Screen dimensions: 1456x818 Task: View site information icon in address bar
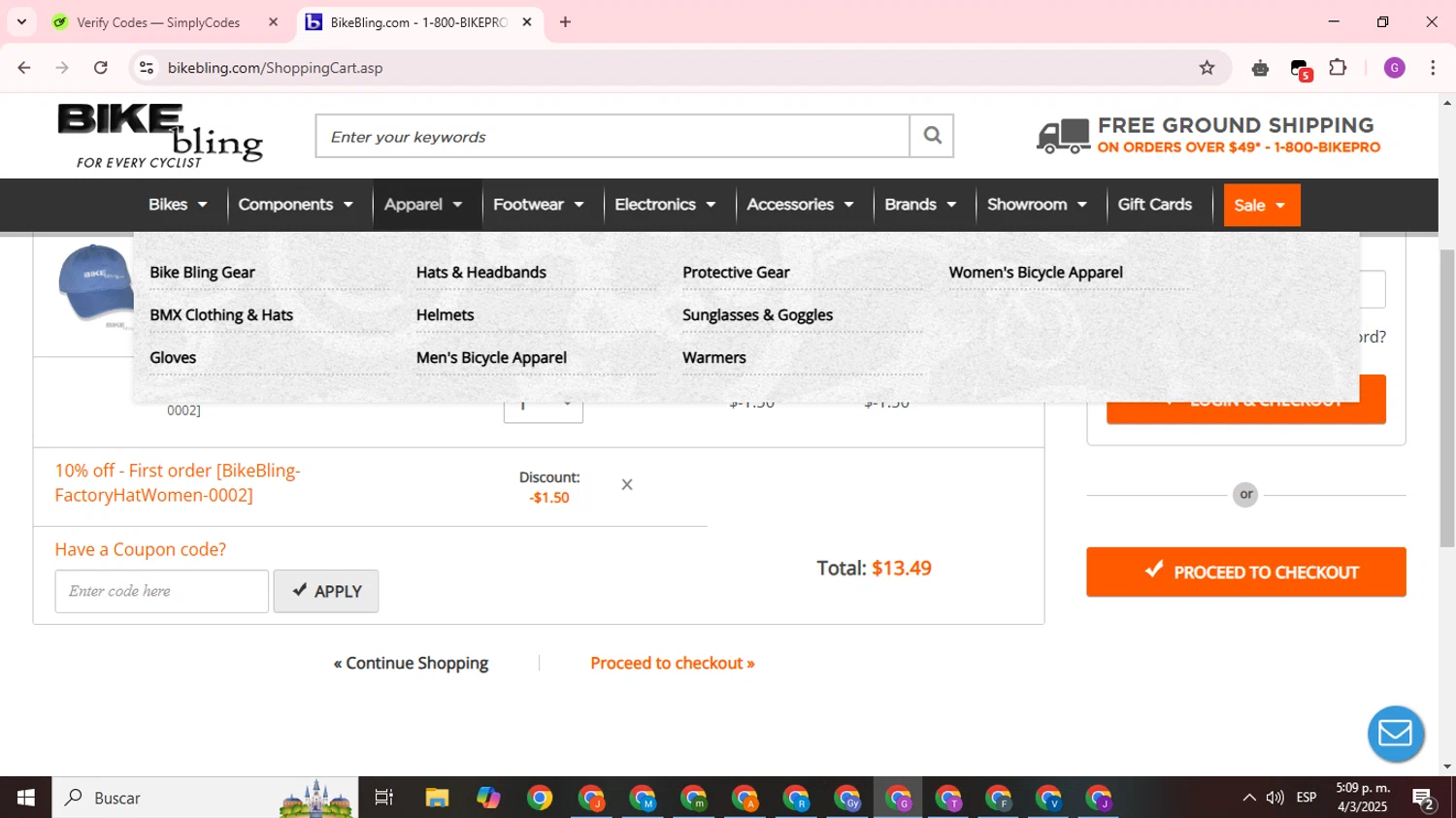click(147, 68)
